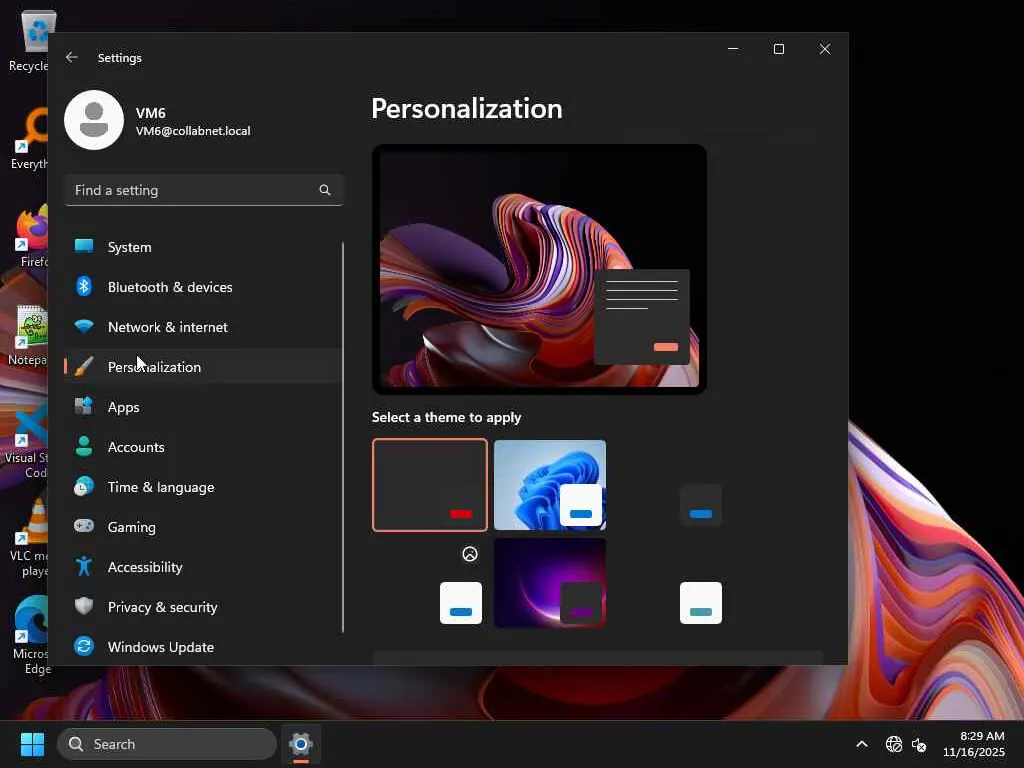This screenshot has height=768, width=1024.
Task: Open the Gaming settings page
Action: click(x=131, y=527)
